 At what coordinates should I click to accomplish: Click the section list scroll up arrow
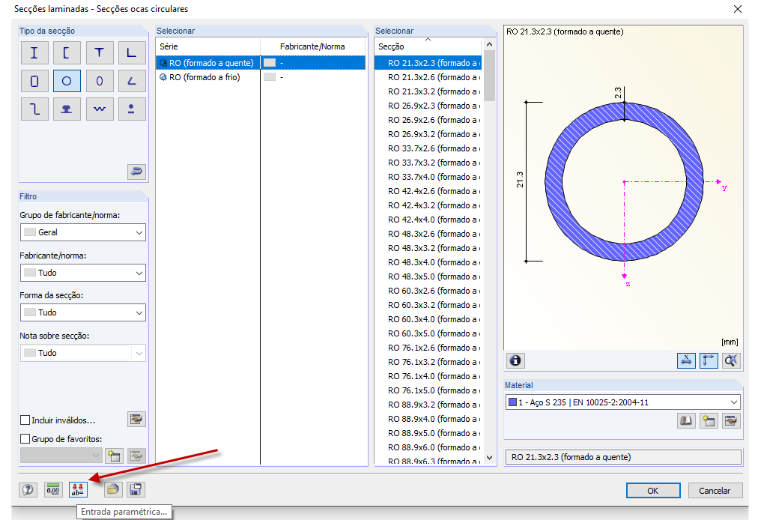point(490,45)
